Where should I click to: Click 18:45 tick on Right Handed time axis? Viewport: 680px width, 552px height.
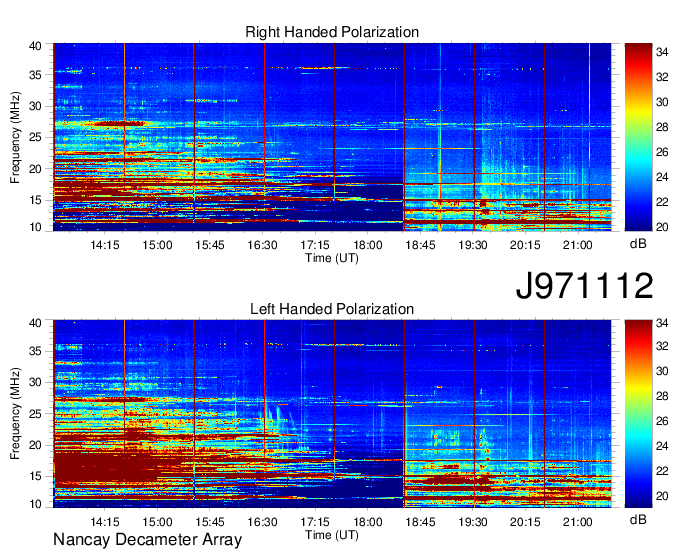[420, 245]
